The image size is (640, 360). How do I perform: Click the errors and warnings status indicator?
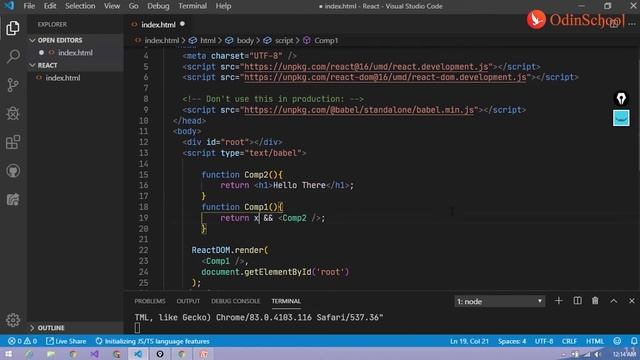(x=23, y=341)
